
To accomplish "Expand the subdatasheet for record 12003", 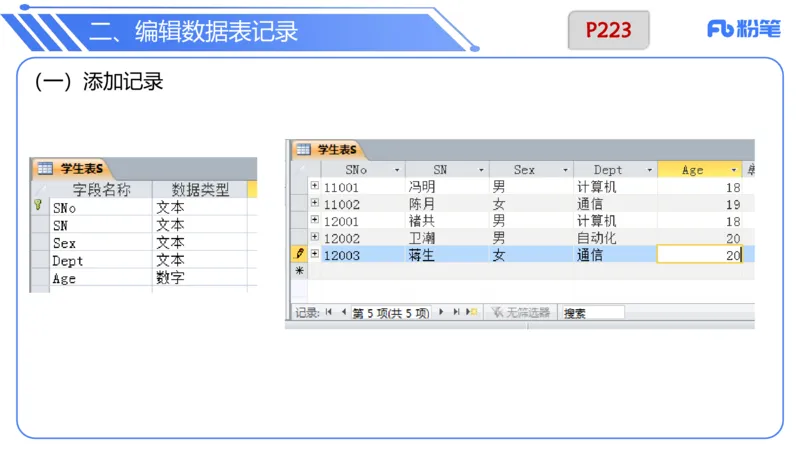I will click(x=315, y=253).
